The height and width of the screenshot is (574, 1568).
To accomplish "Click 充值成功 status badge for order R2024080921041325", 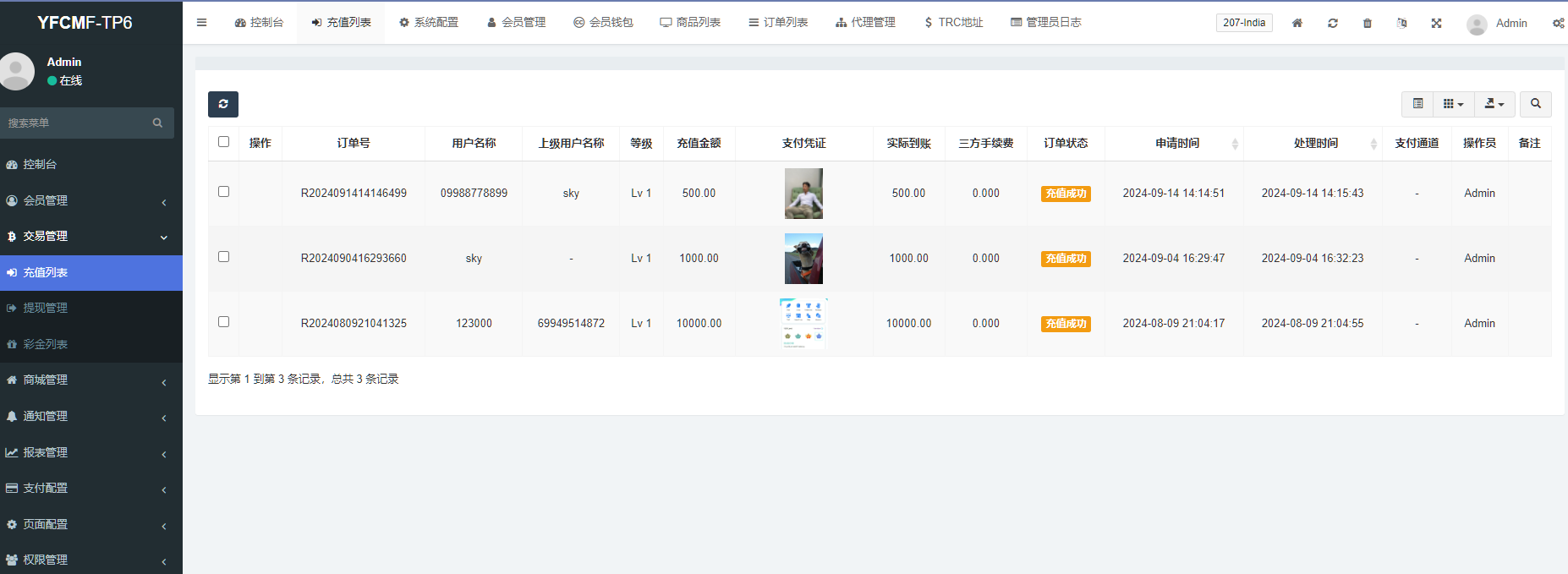I will tap(1066, 324).
